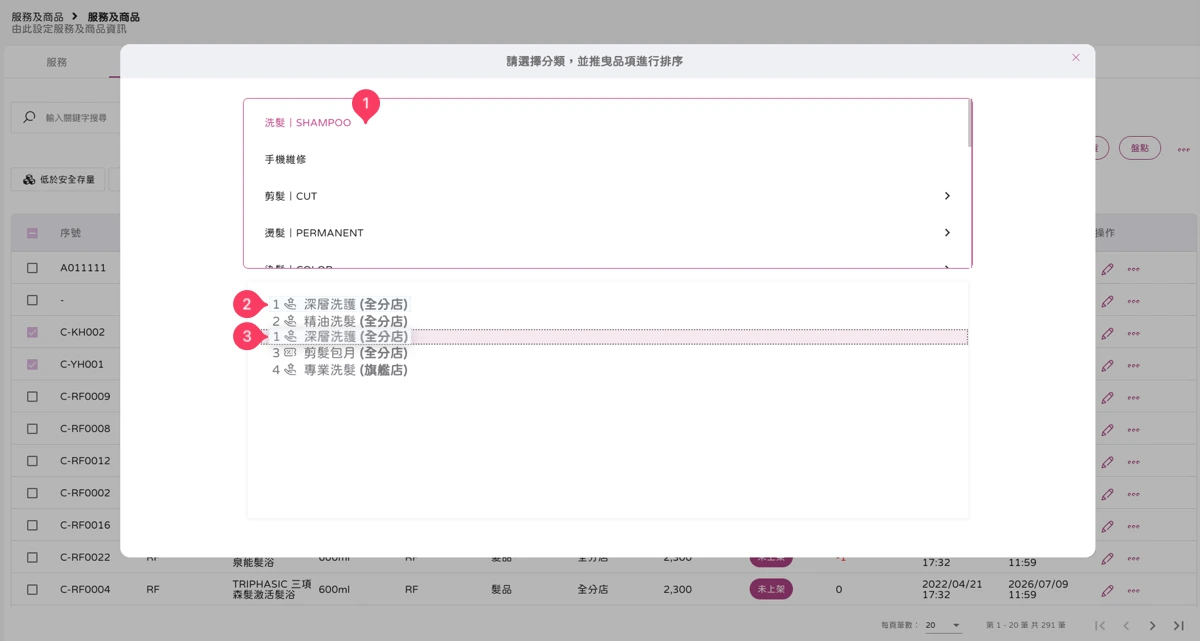Switch to the 服務 tab behind the dialog
The image size is (1200, 641).
(x=57, y=62)
